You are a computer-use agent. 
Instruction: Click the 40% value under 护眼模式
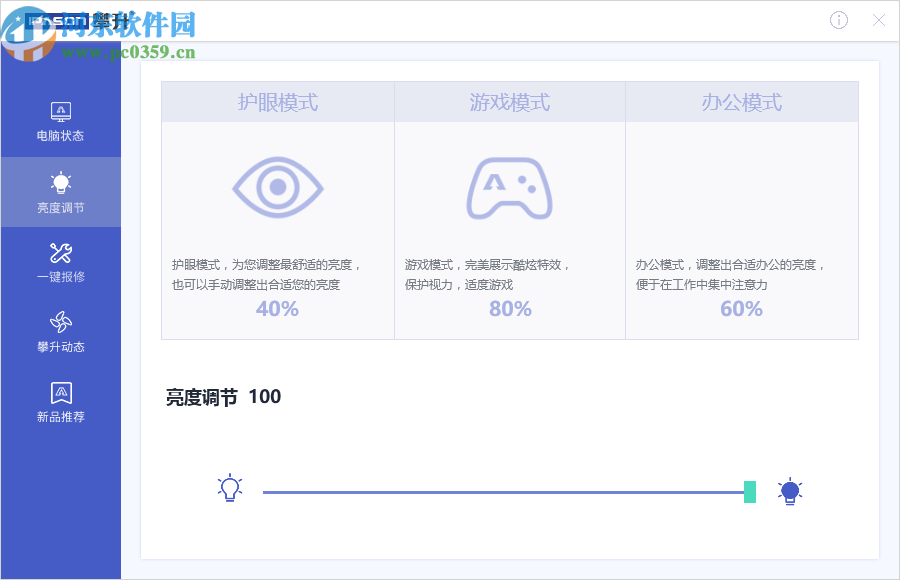click(x=276, y=309)
